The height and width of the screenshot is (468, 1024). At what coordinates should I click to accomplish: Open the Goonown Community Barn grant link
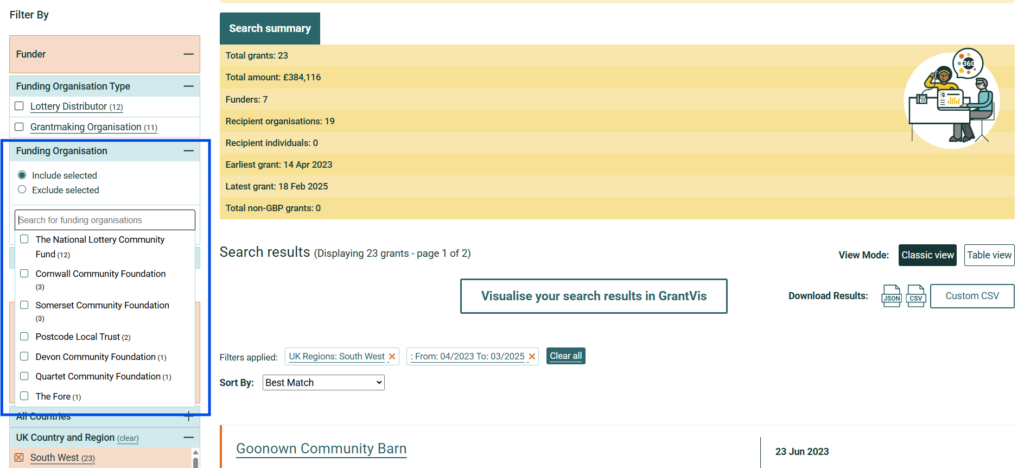pyautogui.click(x=321, y=449)
